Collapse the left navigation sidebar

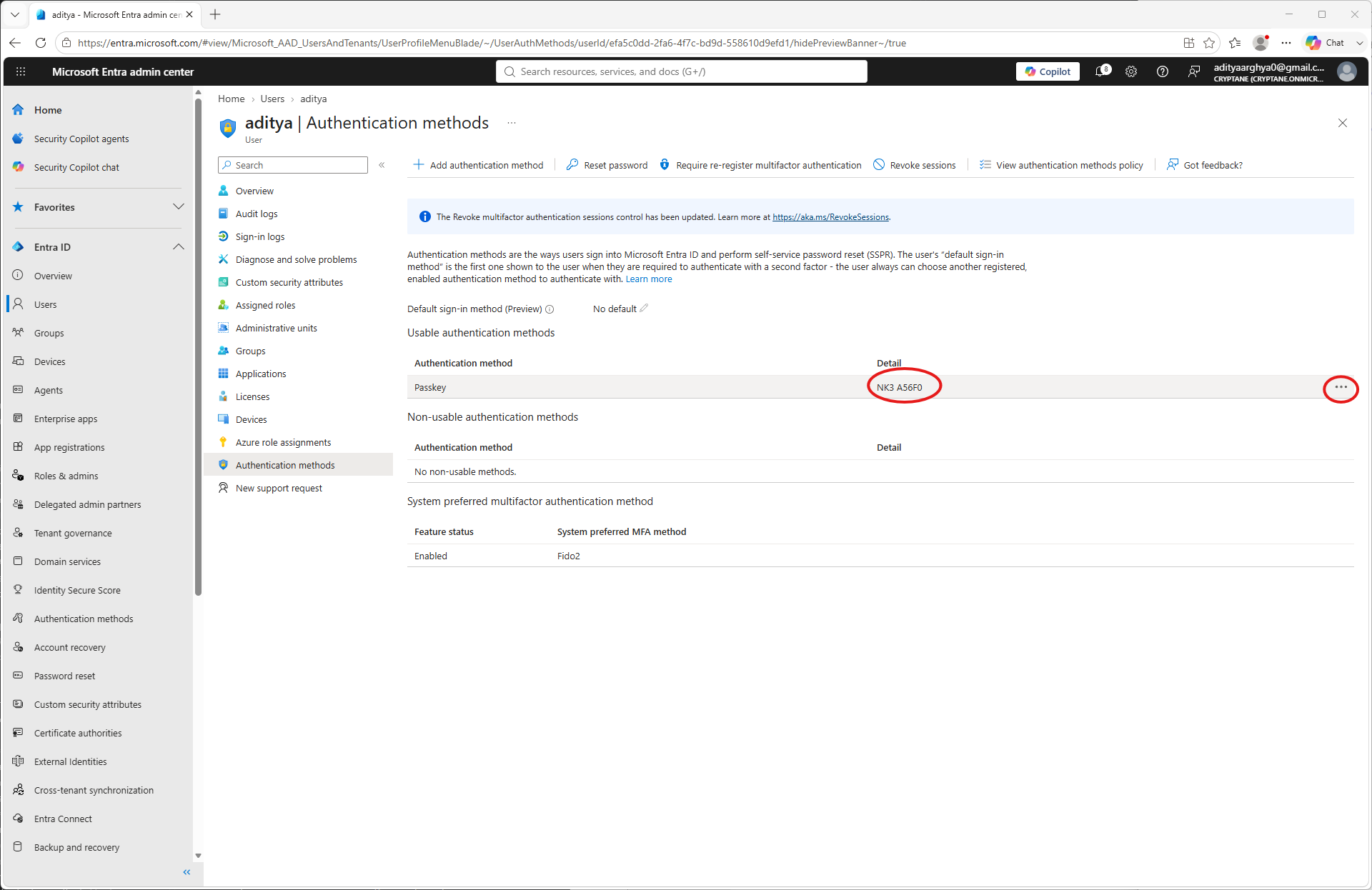(x=187, y=872)
